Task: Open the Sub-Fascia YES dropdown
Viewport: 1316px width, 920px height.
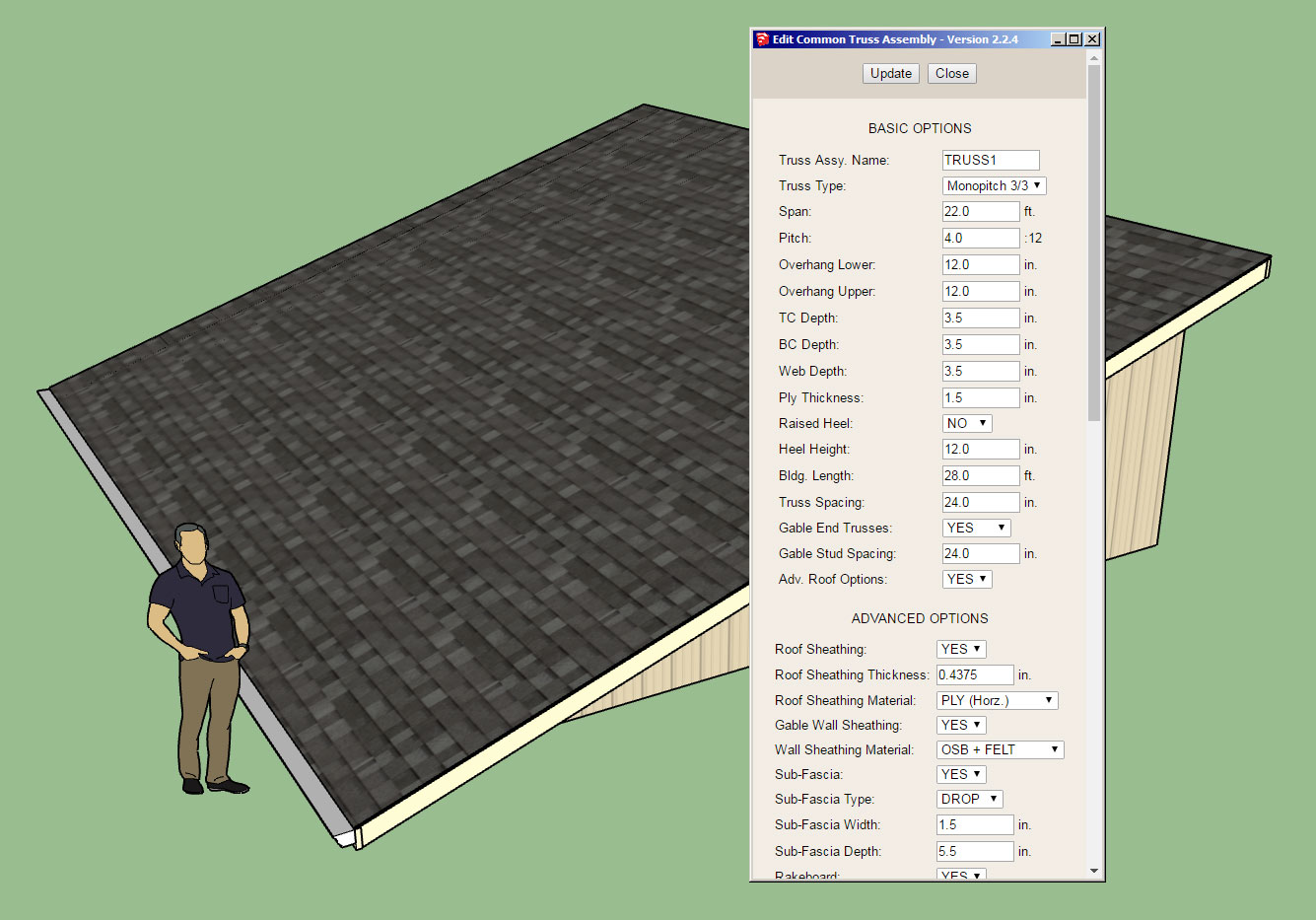Action: [961, 774]
